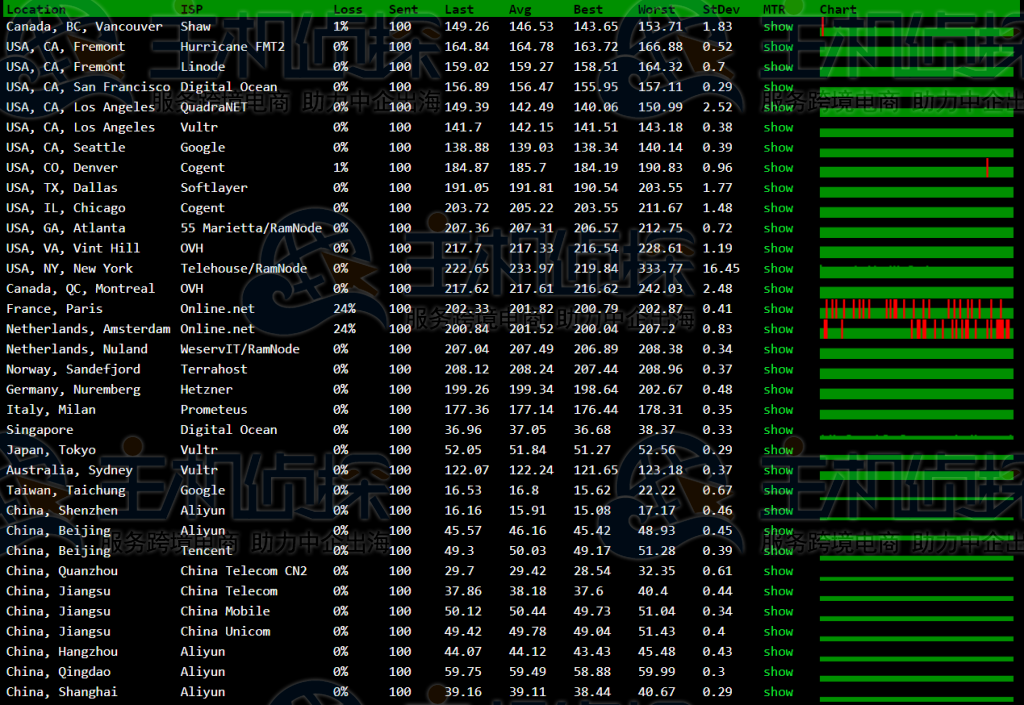Click the Taichung Google row location
The height and width of the screenshot is (705, 1024).
66,490
